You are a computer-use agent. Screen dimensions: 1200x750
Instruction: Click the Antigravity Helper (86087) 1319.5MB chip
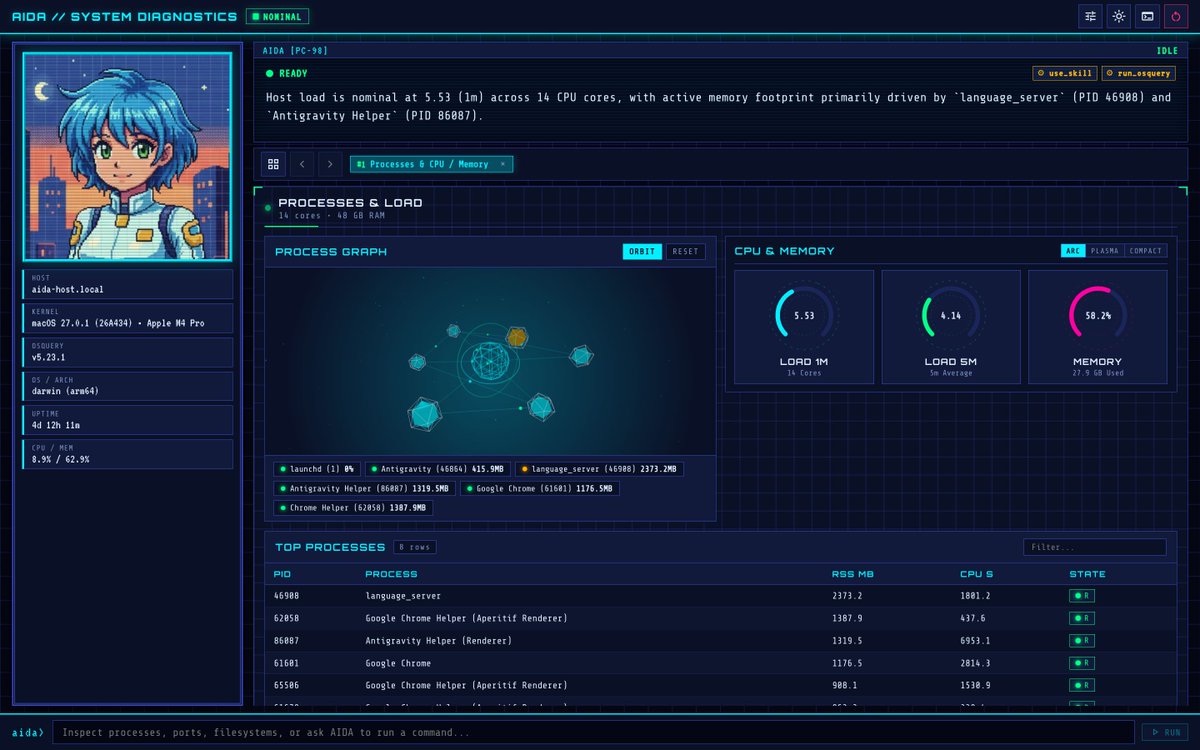click(365, 488)
